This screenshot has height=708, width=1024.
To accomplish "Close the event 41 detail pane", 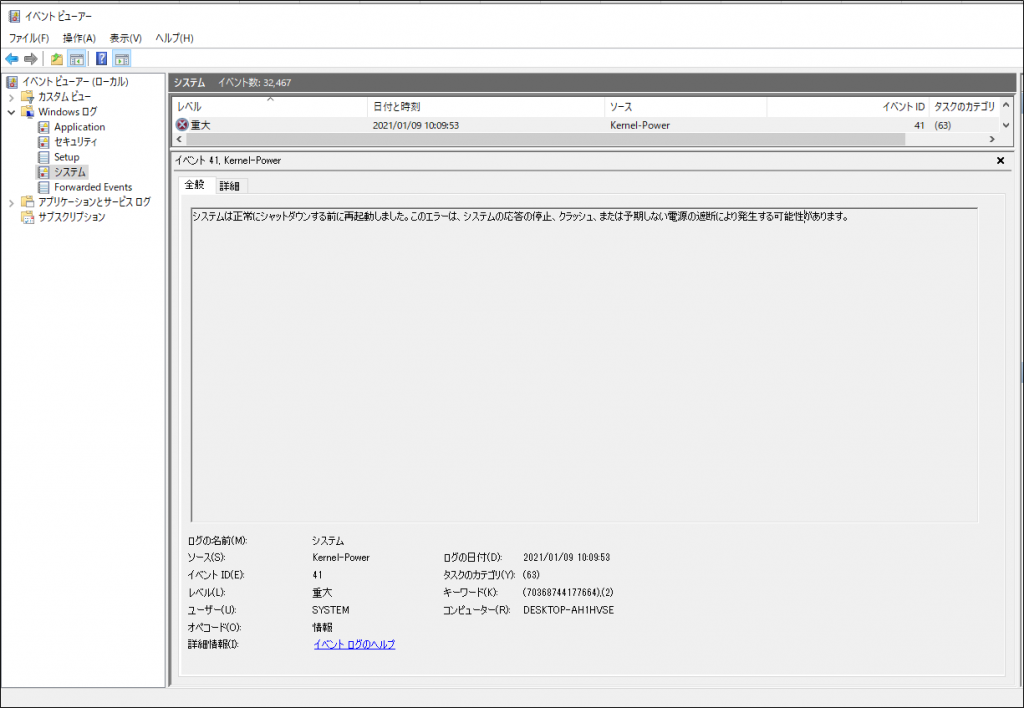I will [1000, 160].
